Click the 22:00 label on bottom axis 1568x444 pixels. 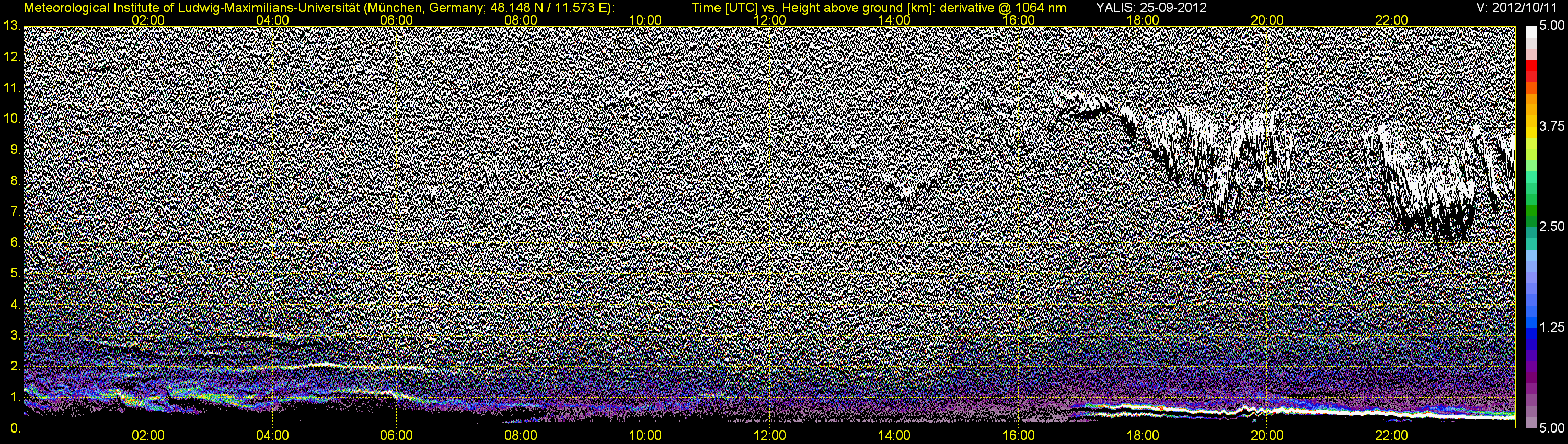point(1391,436)
